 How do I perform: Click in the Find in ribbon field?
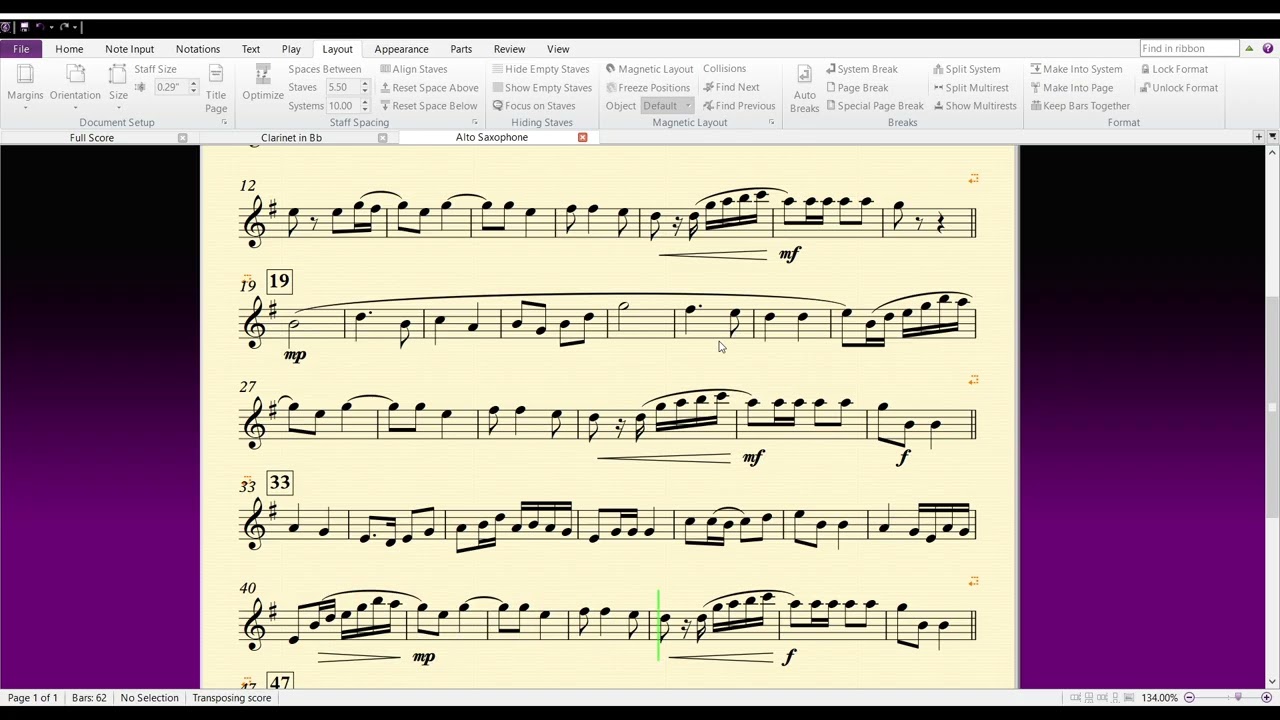[x=1189, y=48]
